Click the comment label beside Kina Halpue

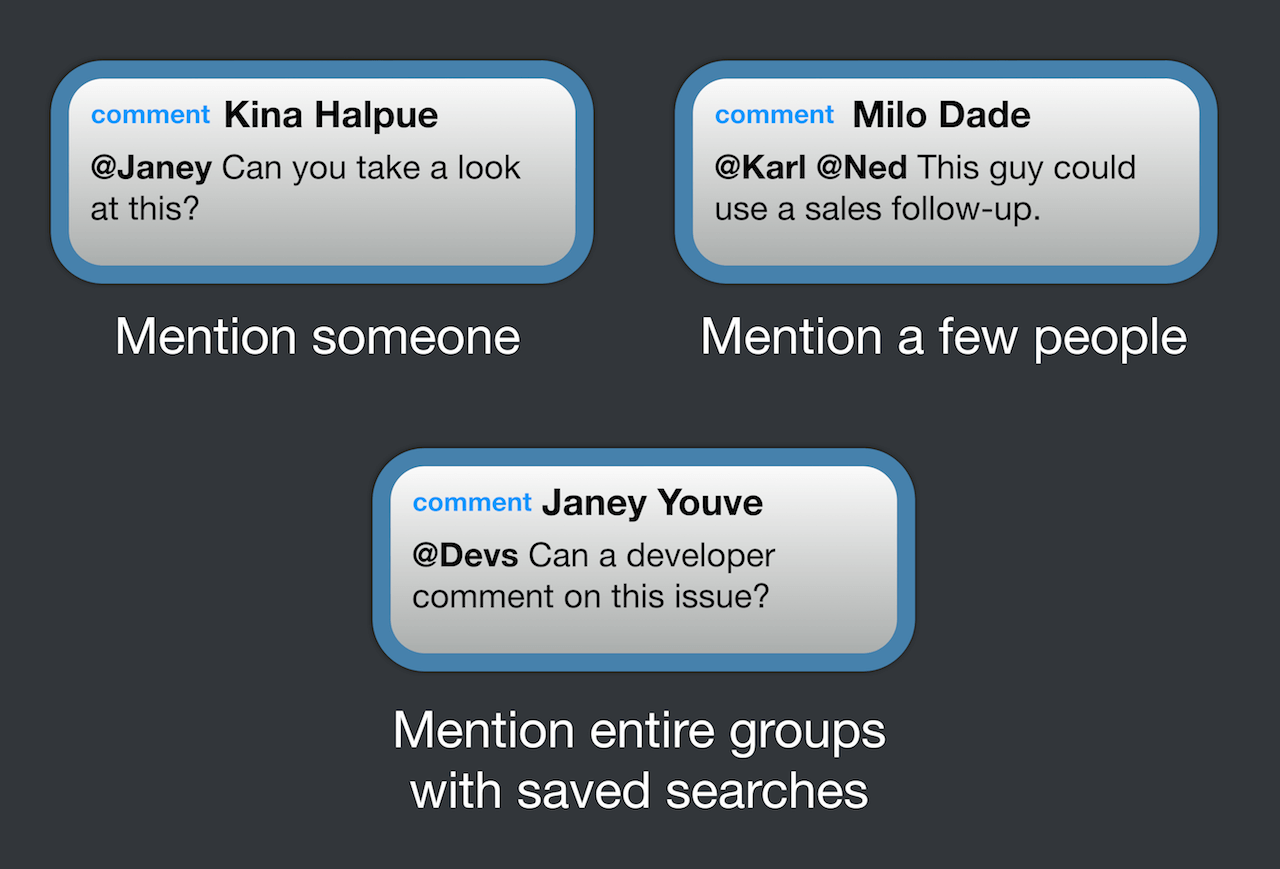click(151, 115)
